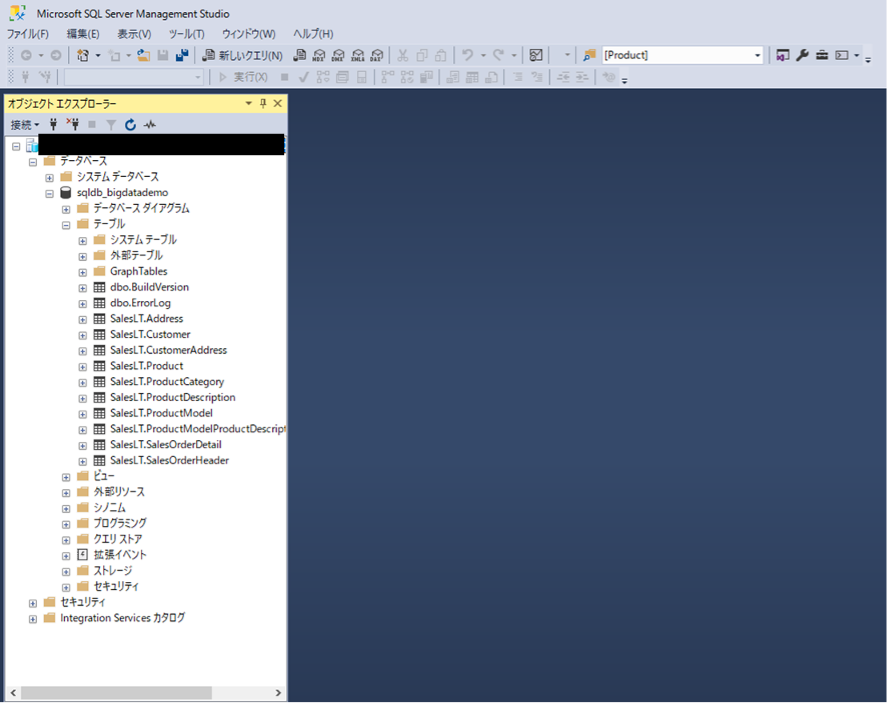Click the Disconnect plug icon with red X
This screenshot has width=889, height=704.
point(73,125)
